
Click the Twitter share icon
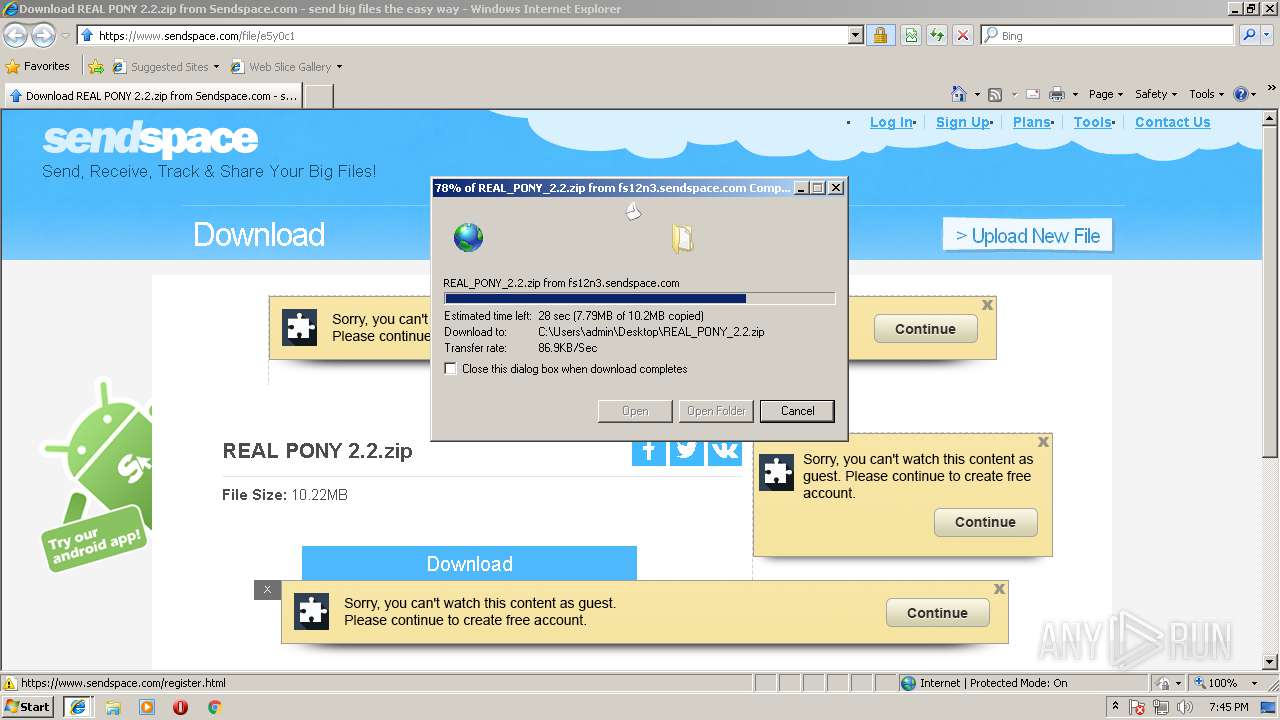[687, 451]
